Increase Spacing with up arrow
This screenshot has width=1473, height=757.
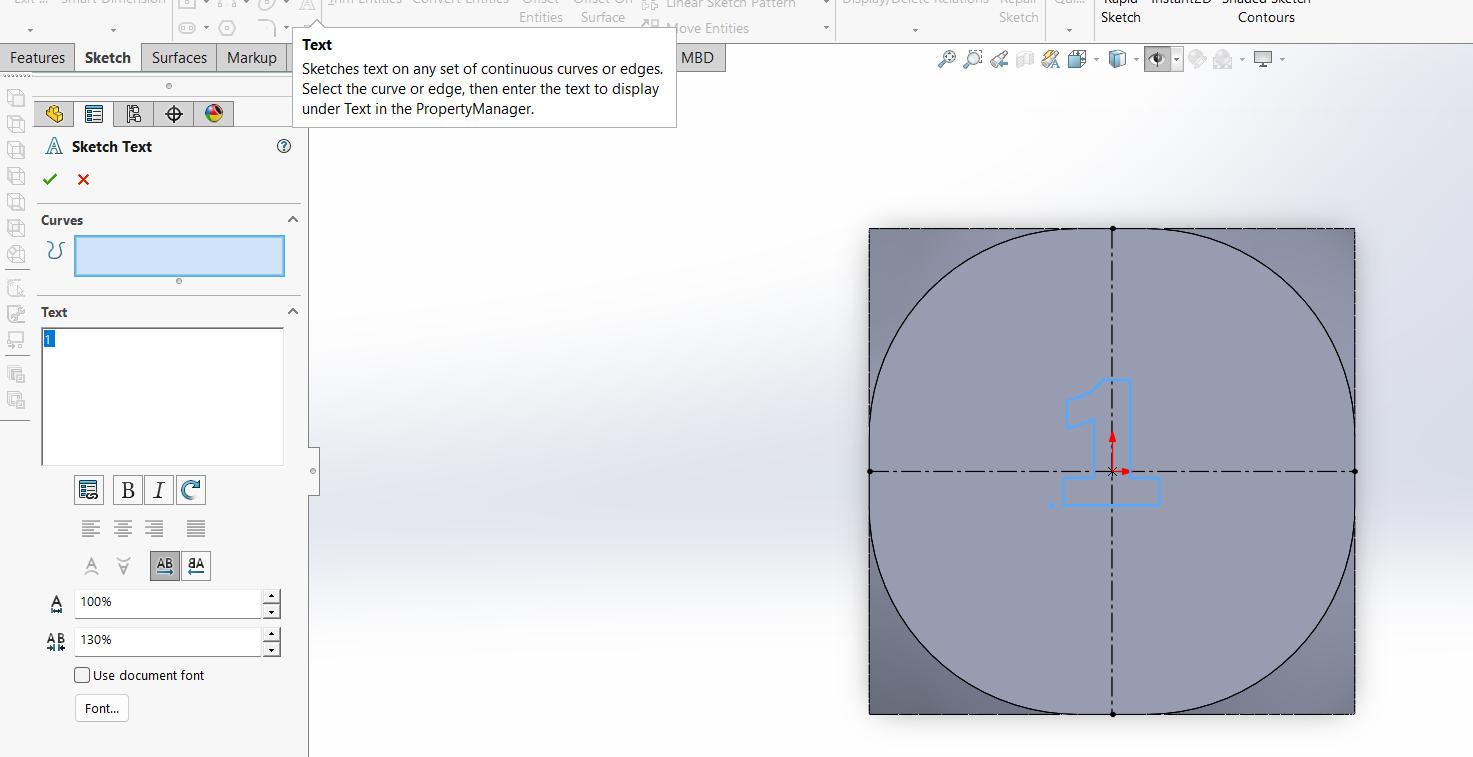point(271,634)
